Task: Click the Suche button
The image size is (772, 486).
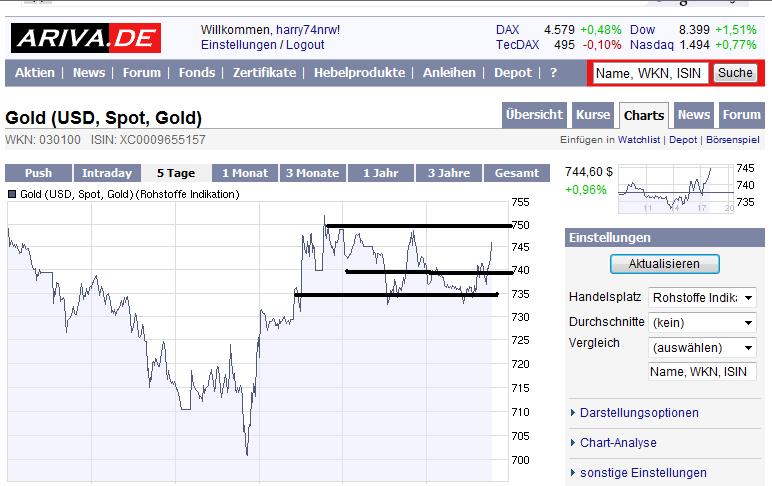Action: pyautogui.click(x=735, y=73)
